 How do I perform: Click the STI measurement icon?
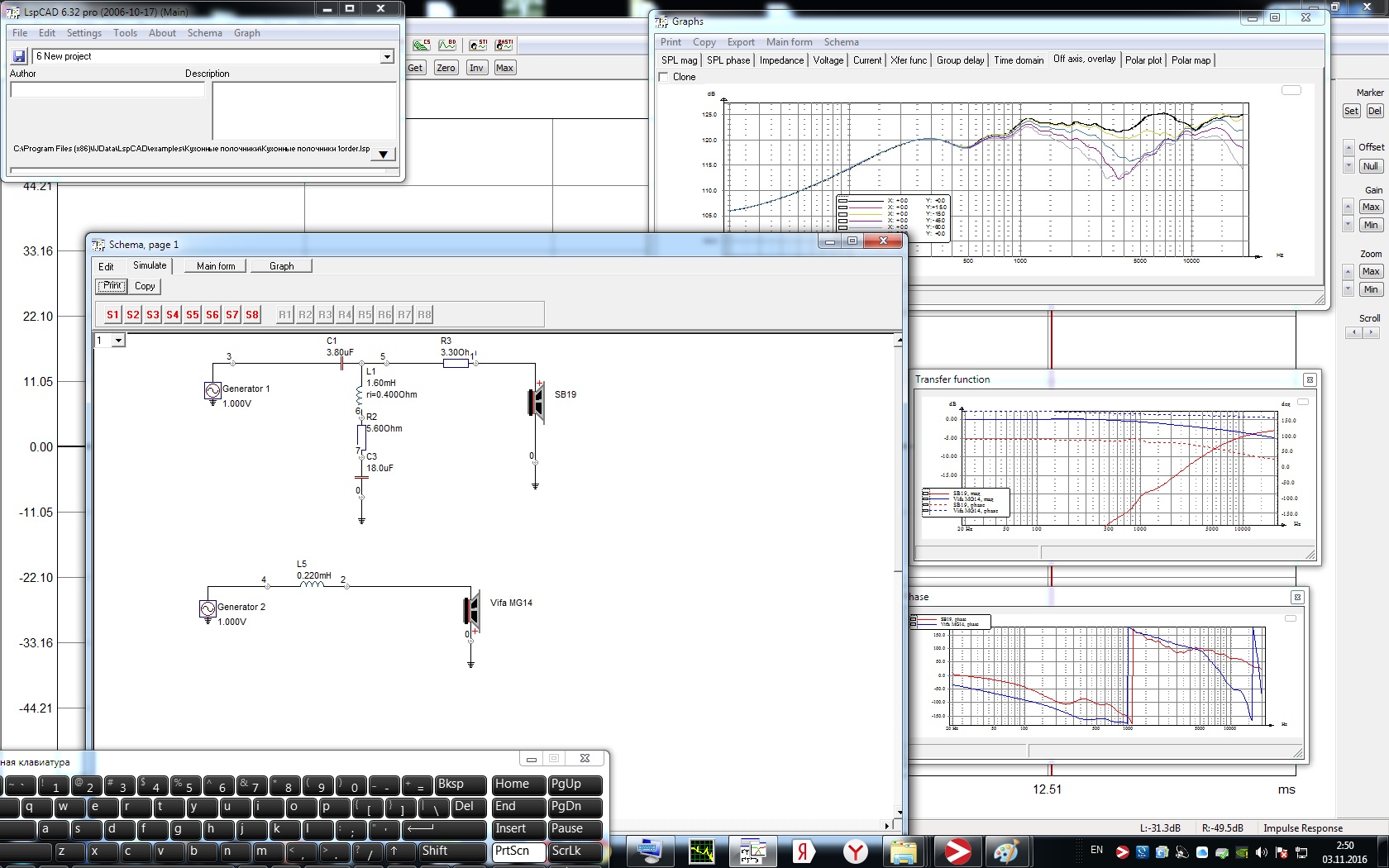coord(478,45)
